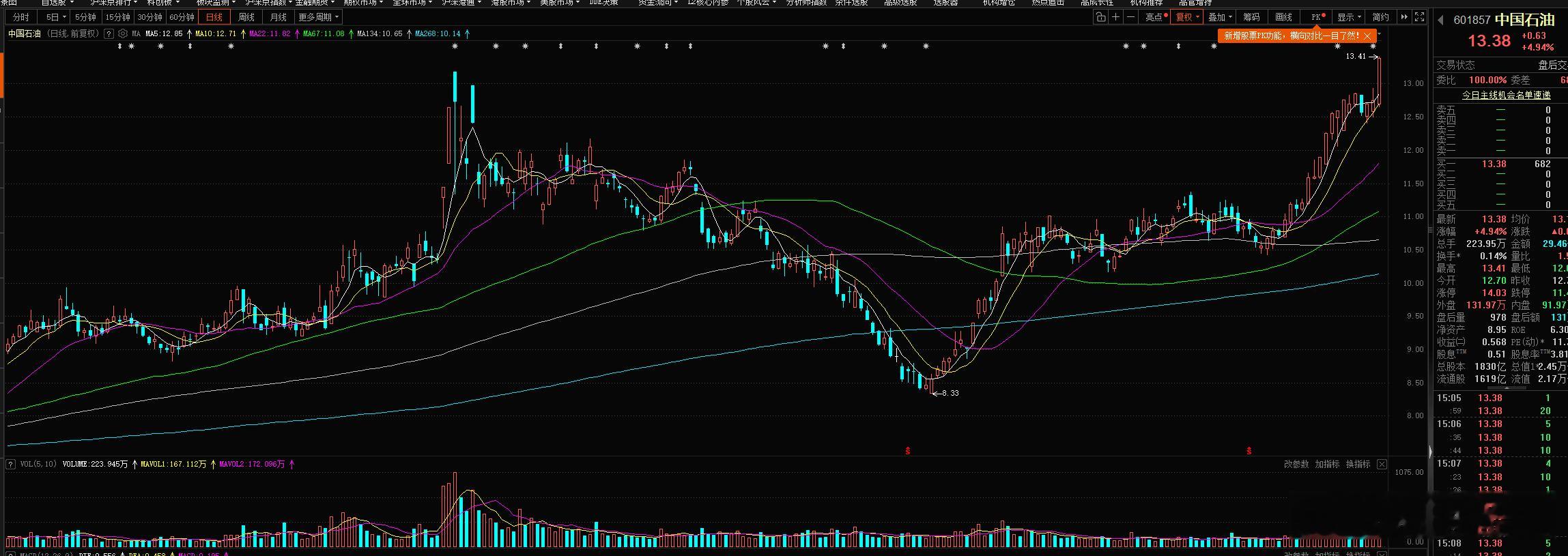This screenshot has height=556, width=1568.
Task: Toggle 画线 drawing tools
Action: [1284, 17]
